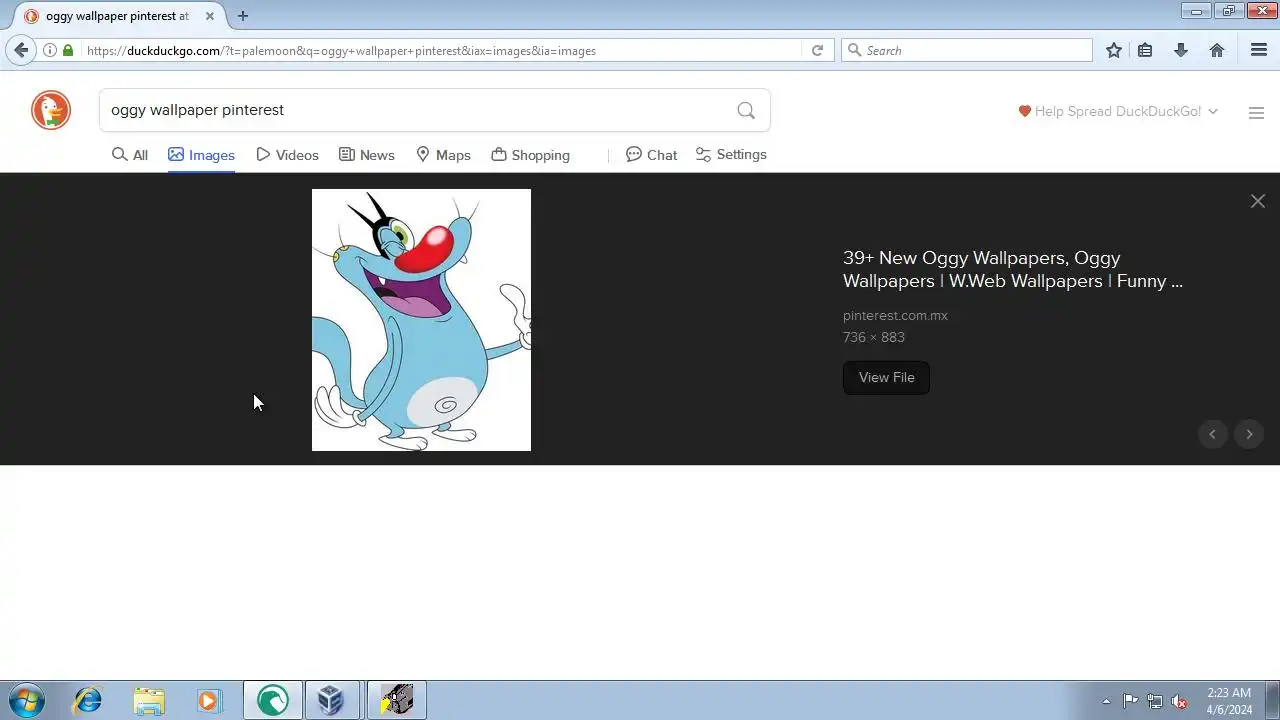Viewport: 1280px width, 720px height.
Task: Show hidden system tray icons
Action: point(1106,701)
